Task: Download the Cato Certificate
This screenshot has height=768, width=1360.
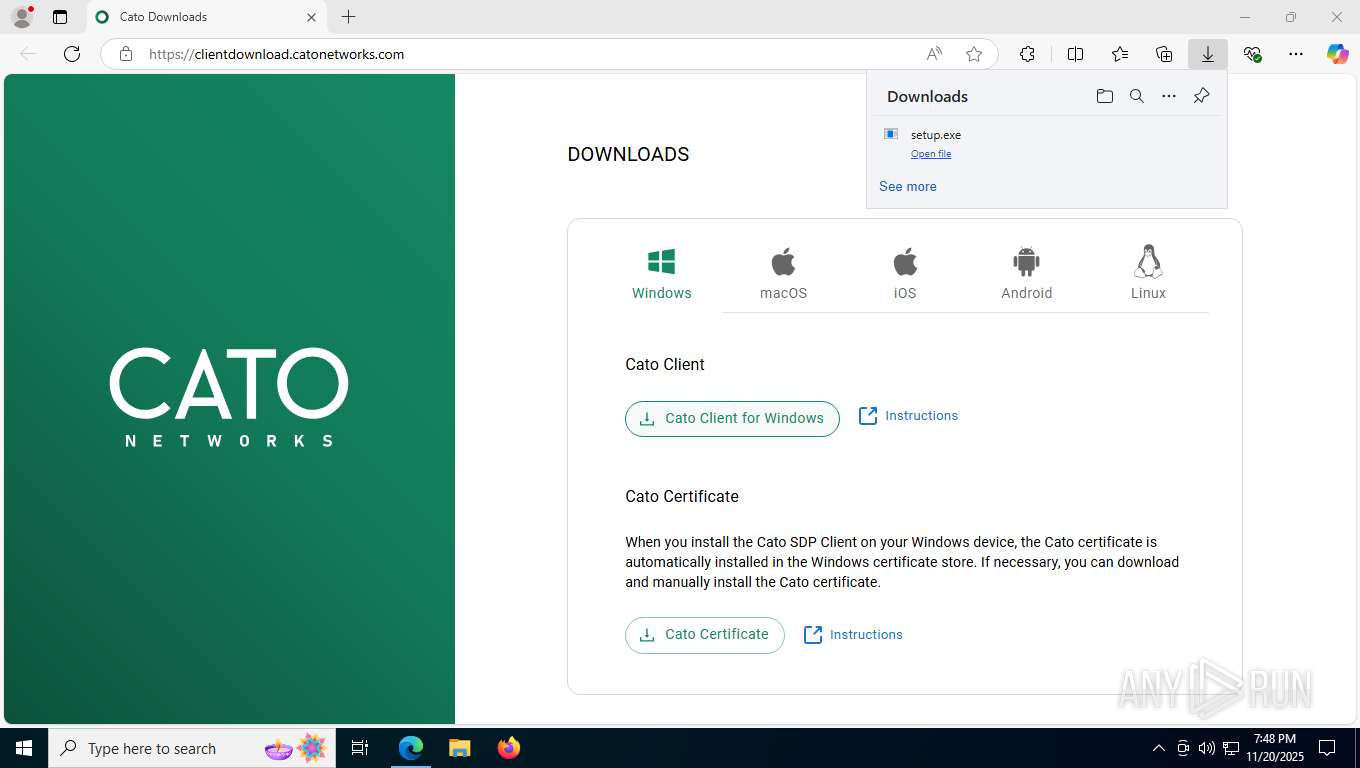Action: (x=705, y=635)
